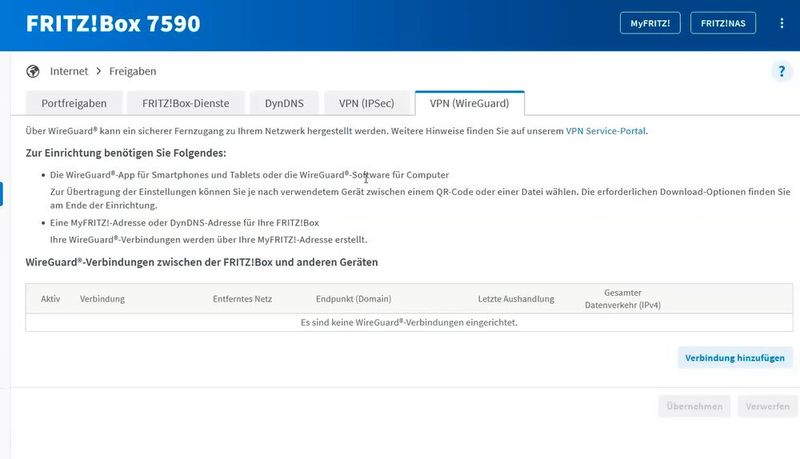Go to Internet in the breadcrumb
800x459 pixels.
pos(69,71)
